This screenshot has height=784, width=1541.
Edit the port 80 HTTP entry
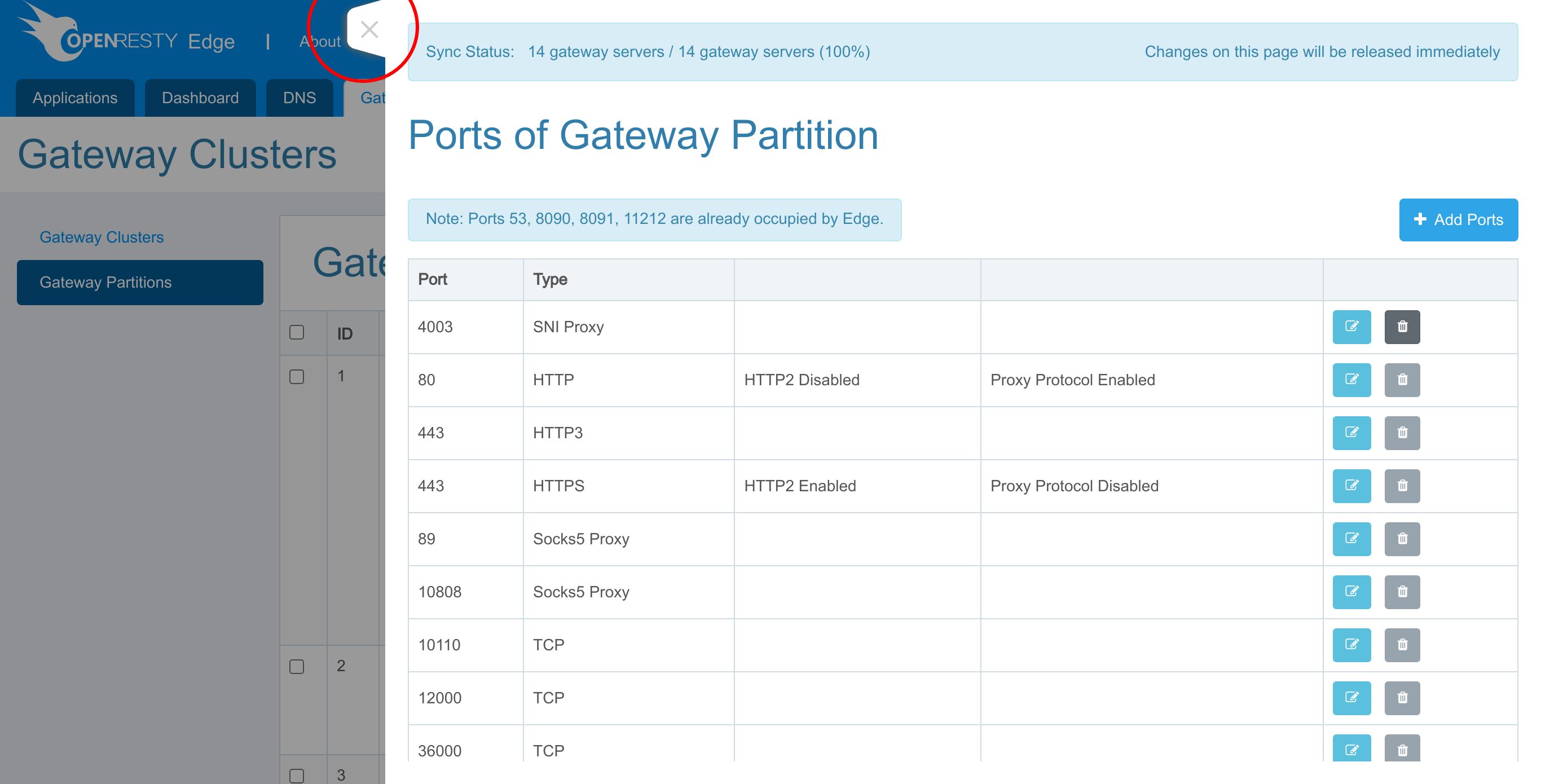coord(1351,380)
